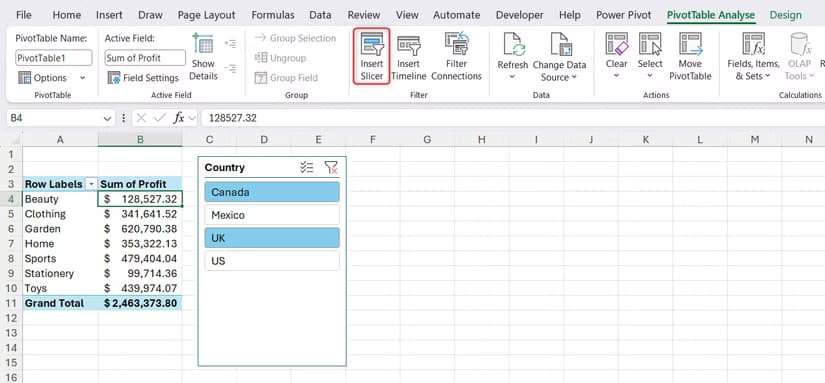Image resolution: width=825 pixels, height=383 pixels.
Task: Click the Stationery row label
Action: click(60, 274)
